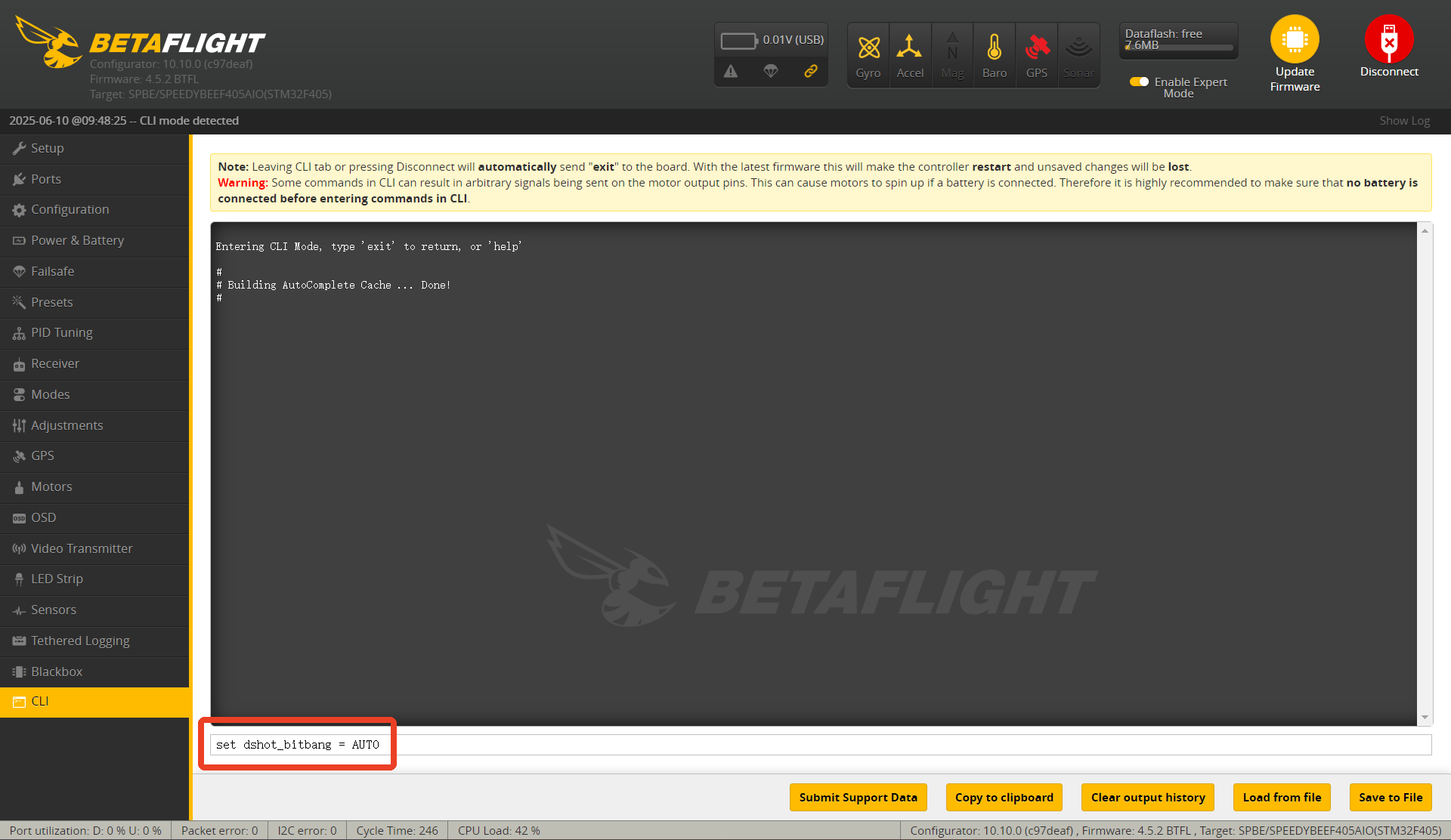This screenshot has height=840, width=1451.
Task: Open the GPS sidebar tab
Action: [x=94, y=456]
